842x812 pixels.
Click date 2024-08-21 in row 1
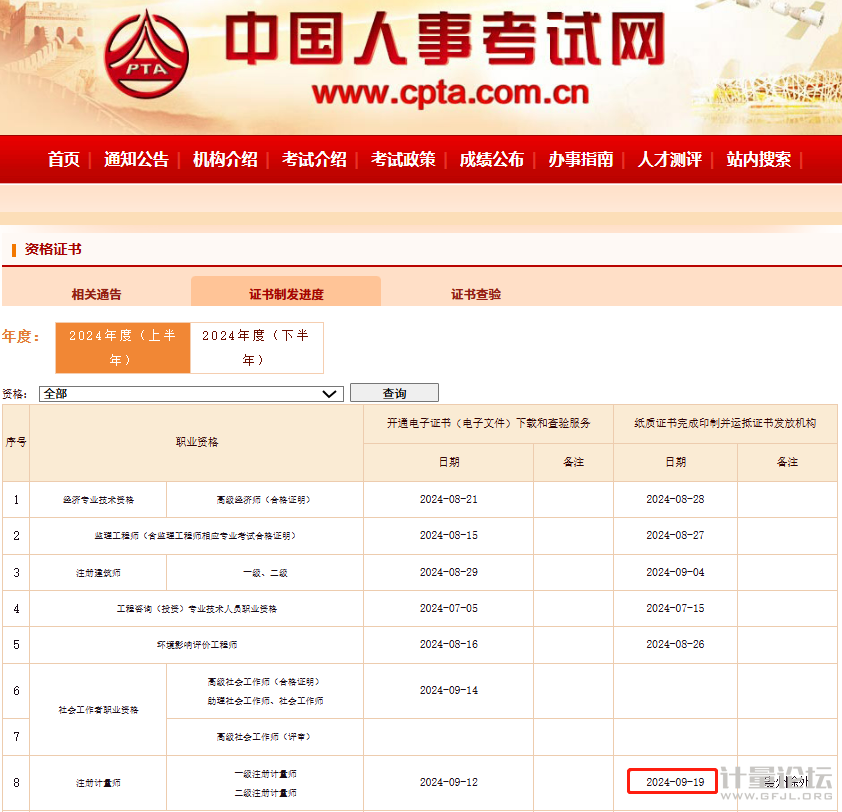(x=448, y=499)
